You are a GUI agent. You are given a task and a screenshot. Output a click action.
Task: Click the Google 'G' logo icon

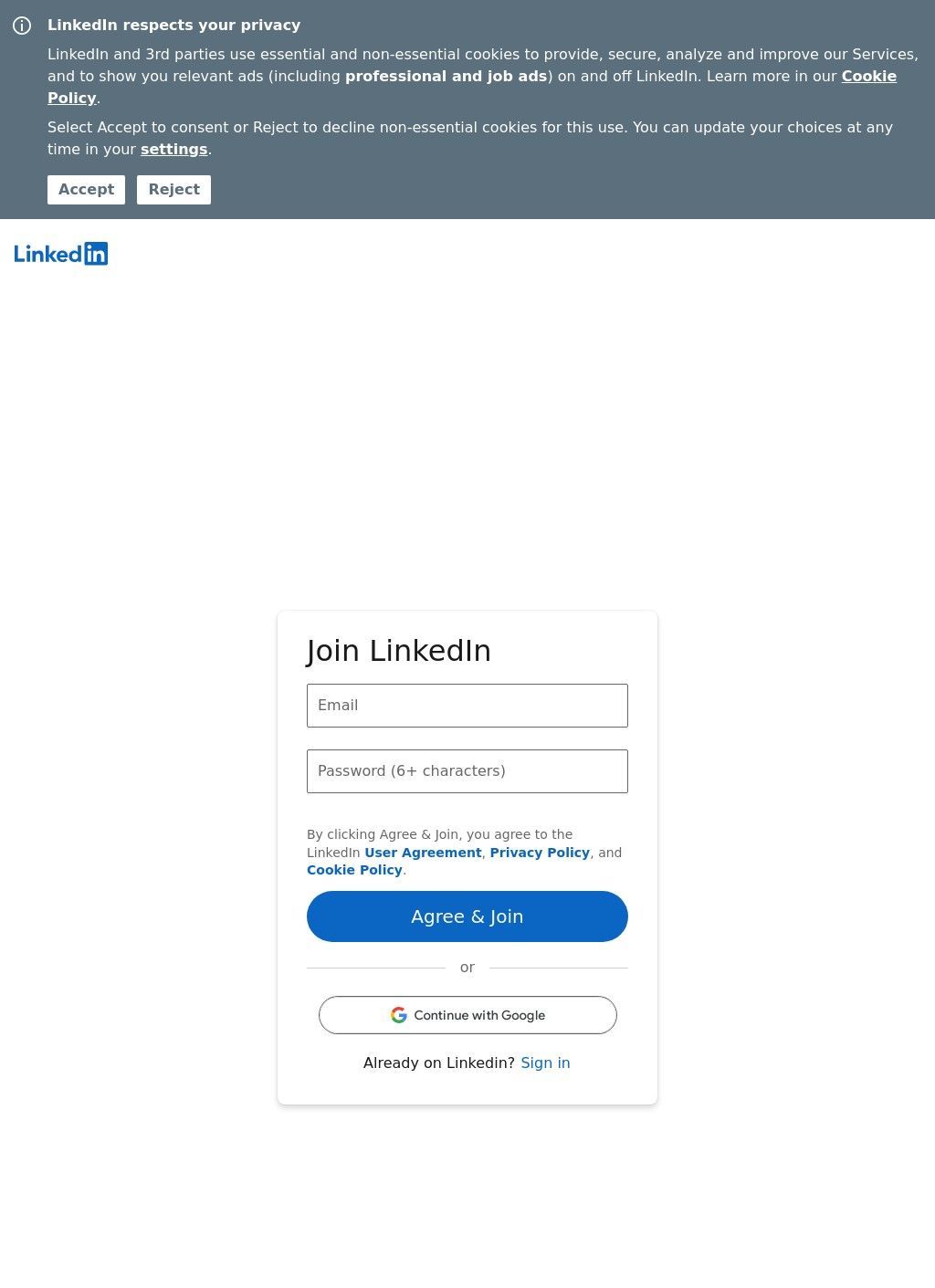tap(399, 1015)
